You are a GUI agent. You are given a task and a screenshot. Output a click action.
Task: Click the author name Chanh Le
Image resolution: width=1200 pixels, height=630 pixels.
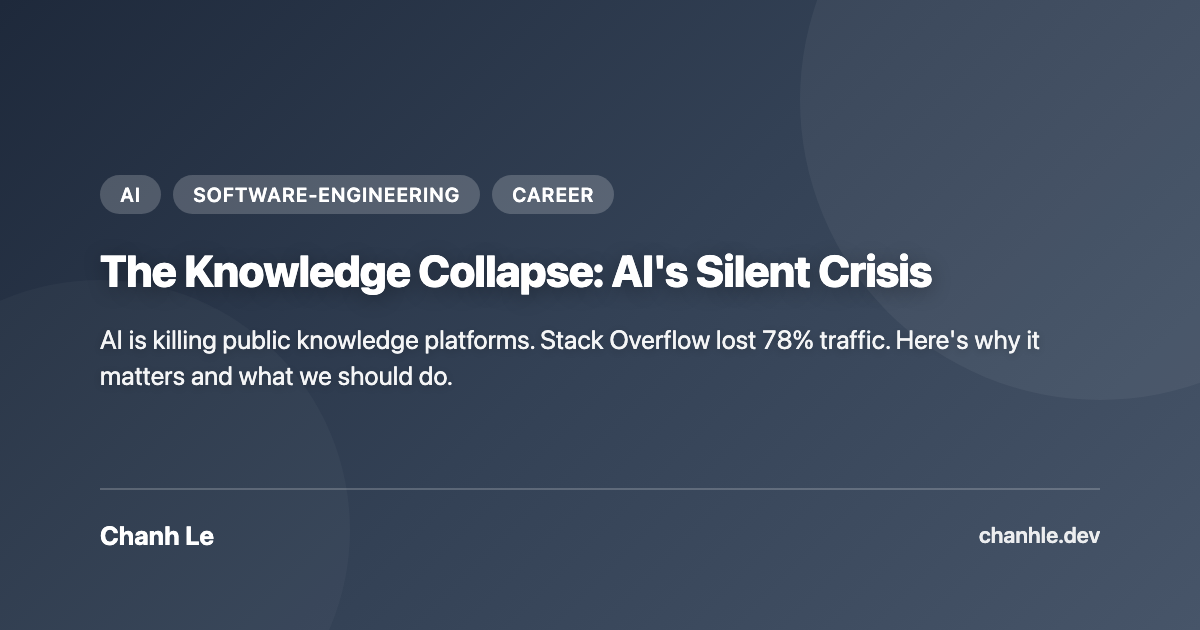(x=157, y=536)
